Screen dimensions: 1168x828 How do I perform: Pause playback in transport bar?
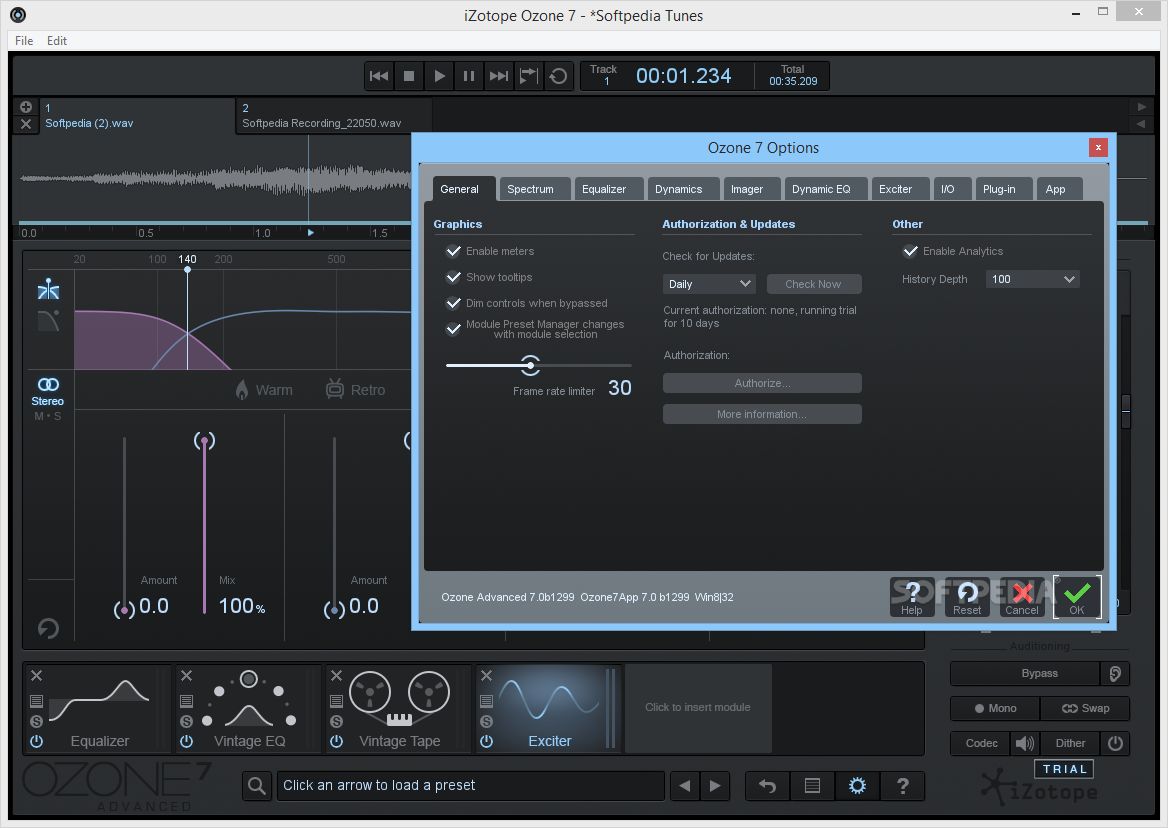pyautogui.click(x=469, y=76)
